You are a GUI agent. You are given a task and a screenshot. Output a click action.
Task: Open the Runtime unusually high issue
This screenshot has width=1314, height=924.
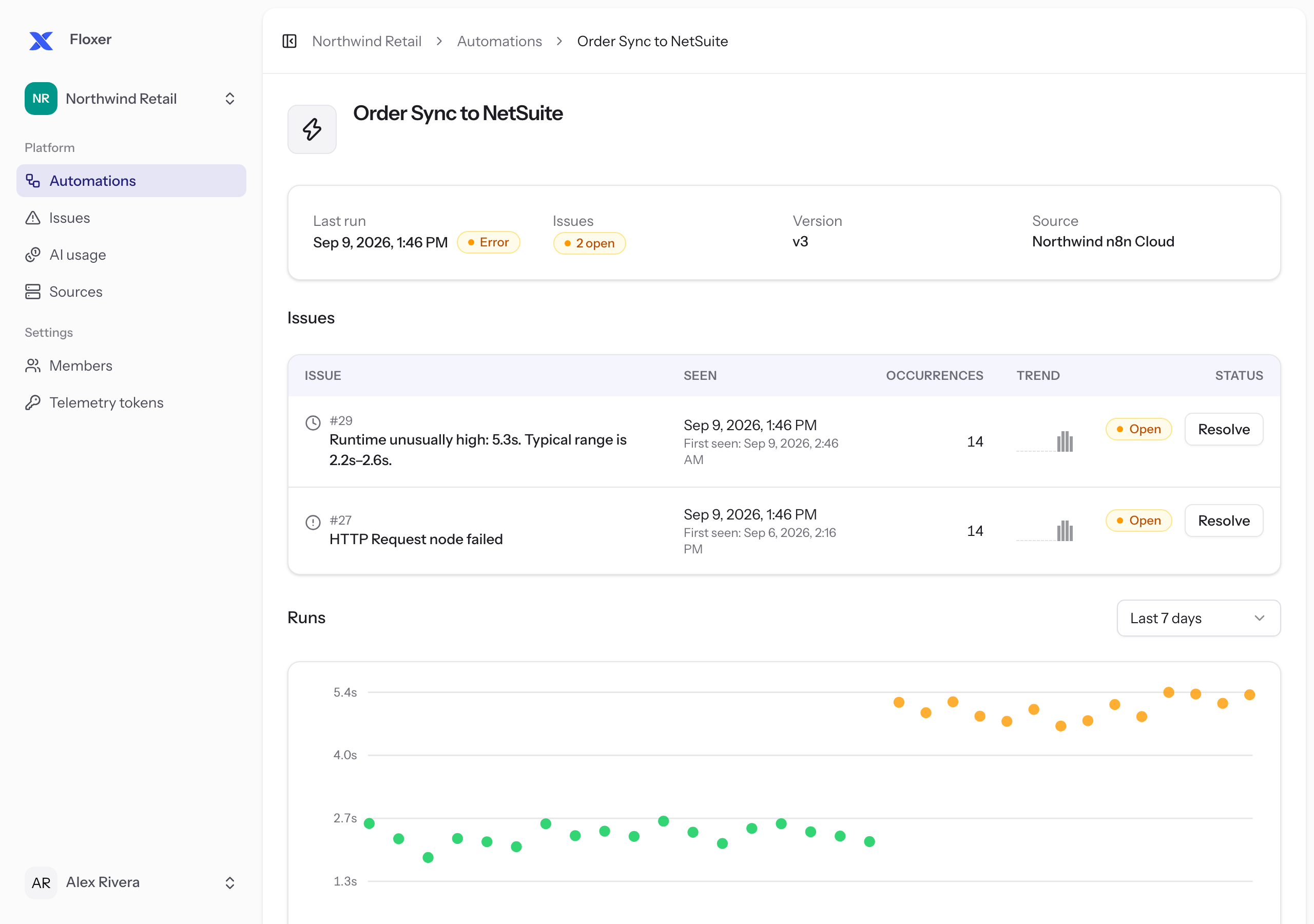(478, 449)
